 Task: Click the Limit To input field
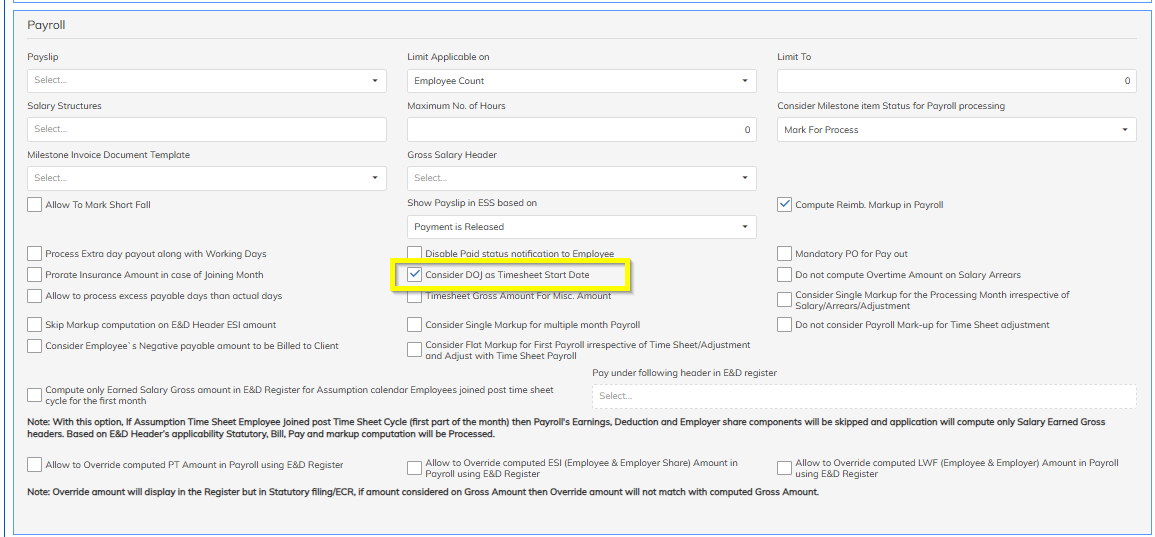[x=957, y=80]
